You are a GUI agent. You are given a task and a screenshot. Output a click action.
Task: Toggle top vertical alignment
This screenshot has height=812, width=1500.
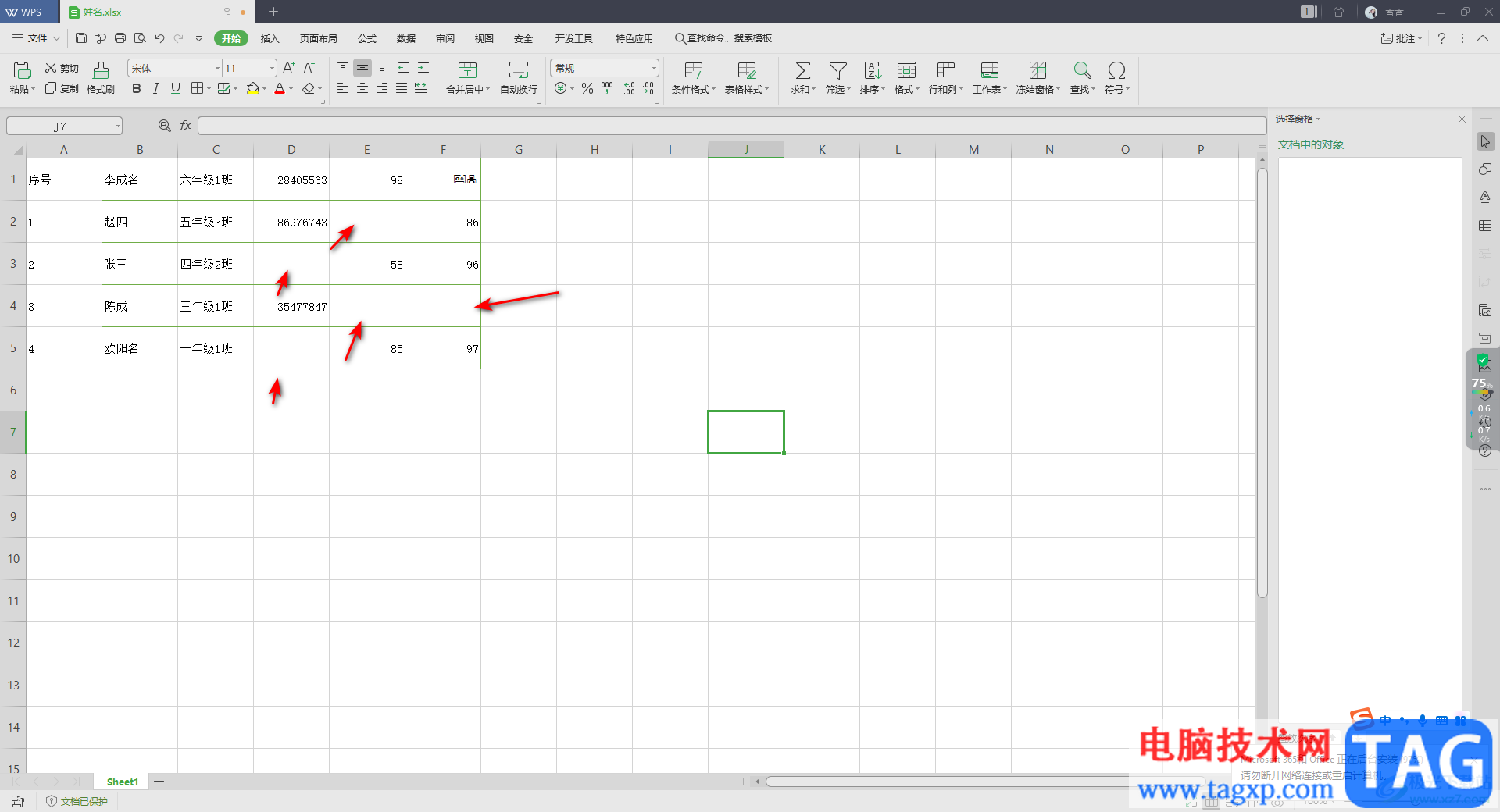(343, 68)
